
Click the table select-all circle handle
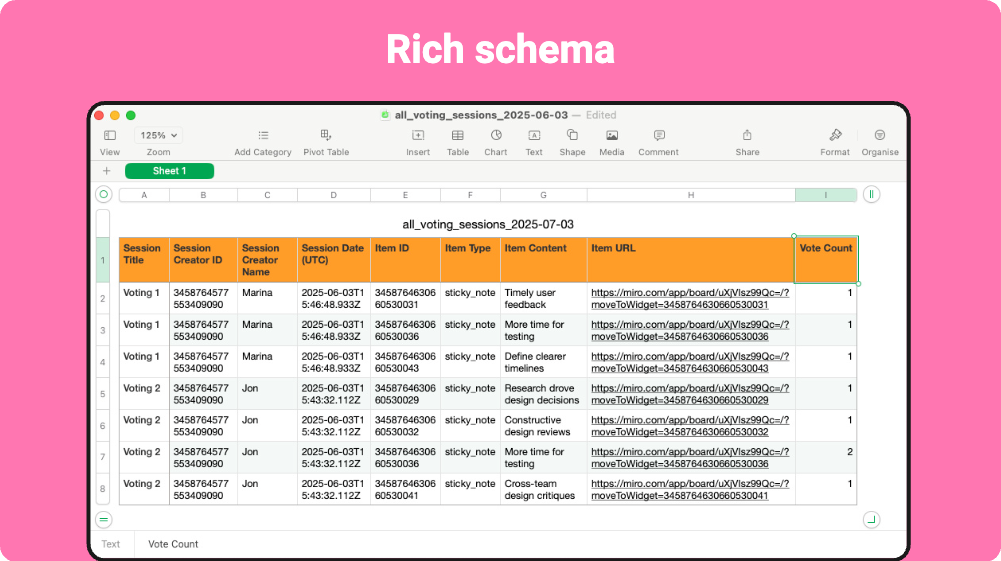(x=103, y=195)
